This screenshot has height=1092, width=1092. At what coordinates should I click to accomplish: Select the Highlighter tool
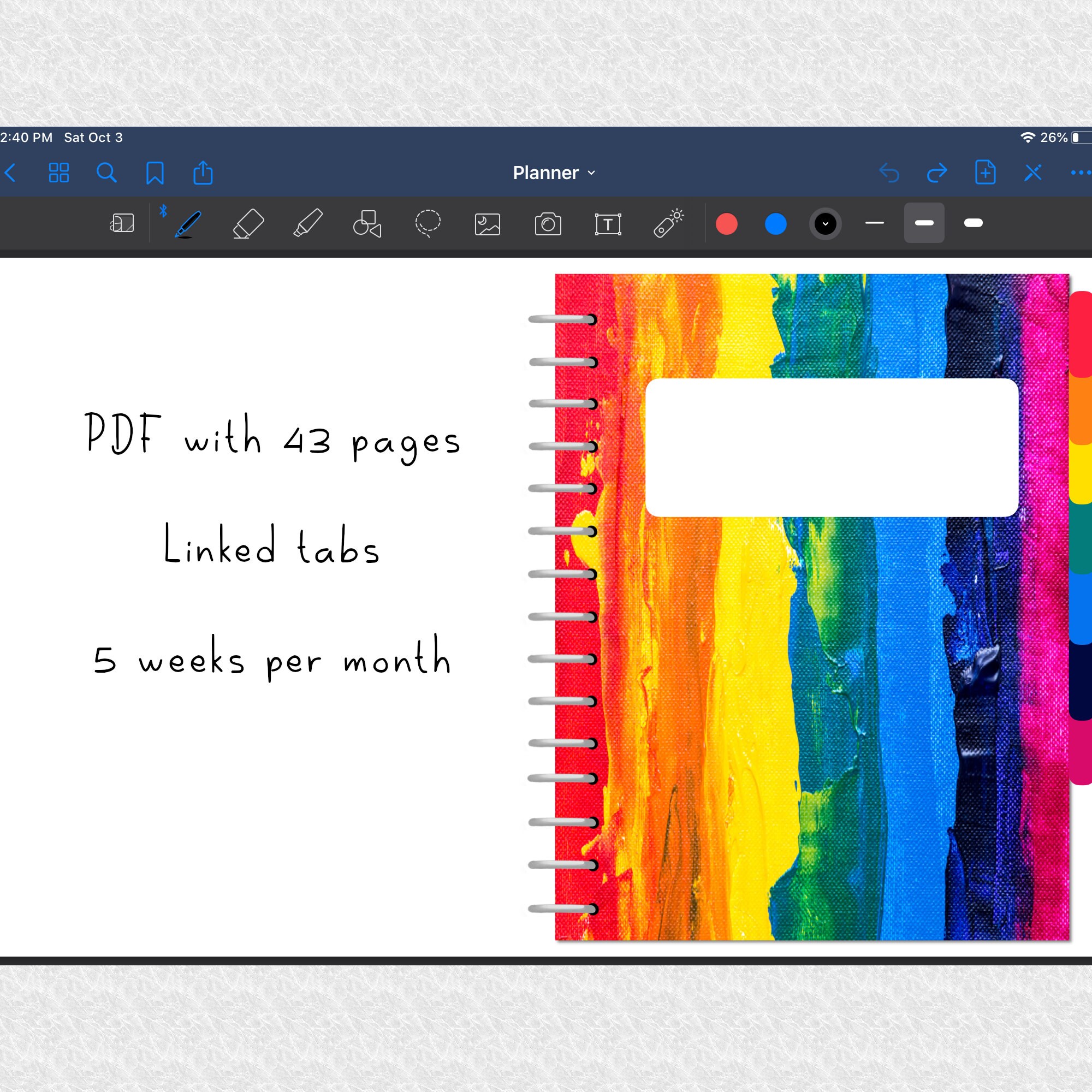coord(308,224)
